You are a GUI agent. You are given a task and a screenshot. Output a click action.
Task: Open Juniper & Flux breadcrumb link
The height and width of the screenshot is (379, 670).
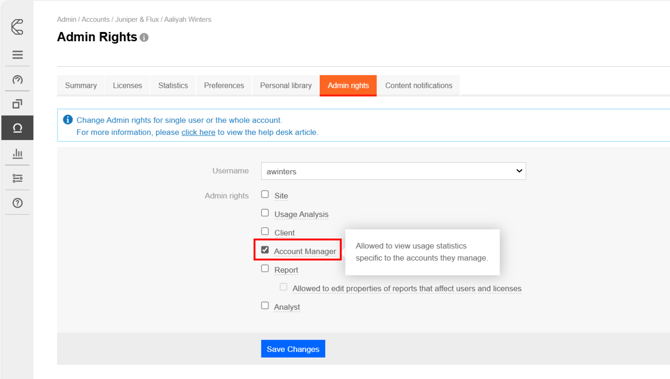(137, 20)
